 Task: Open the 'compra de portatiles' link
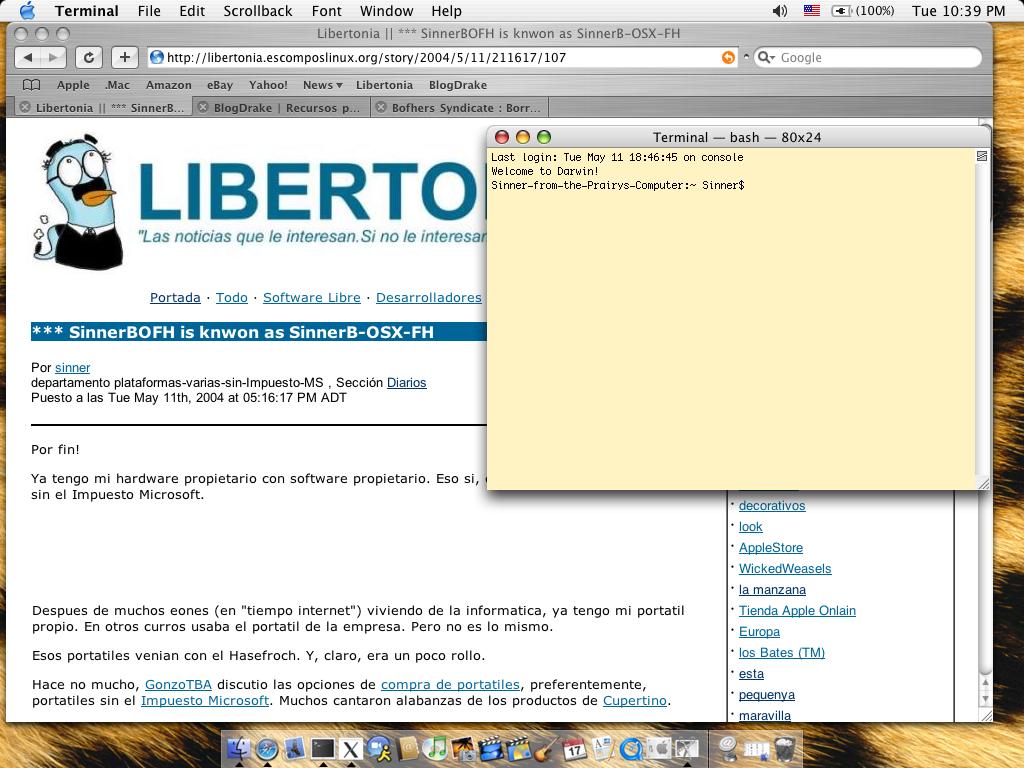(x=451, y=684)
